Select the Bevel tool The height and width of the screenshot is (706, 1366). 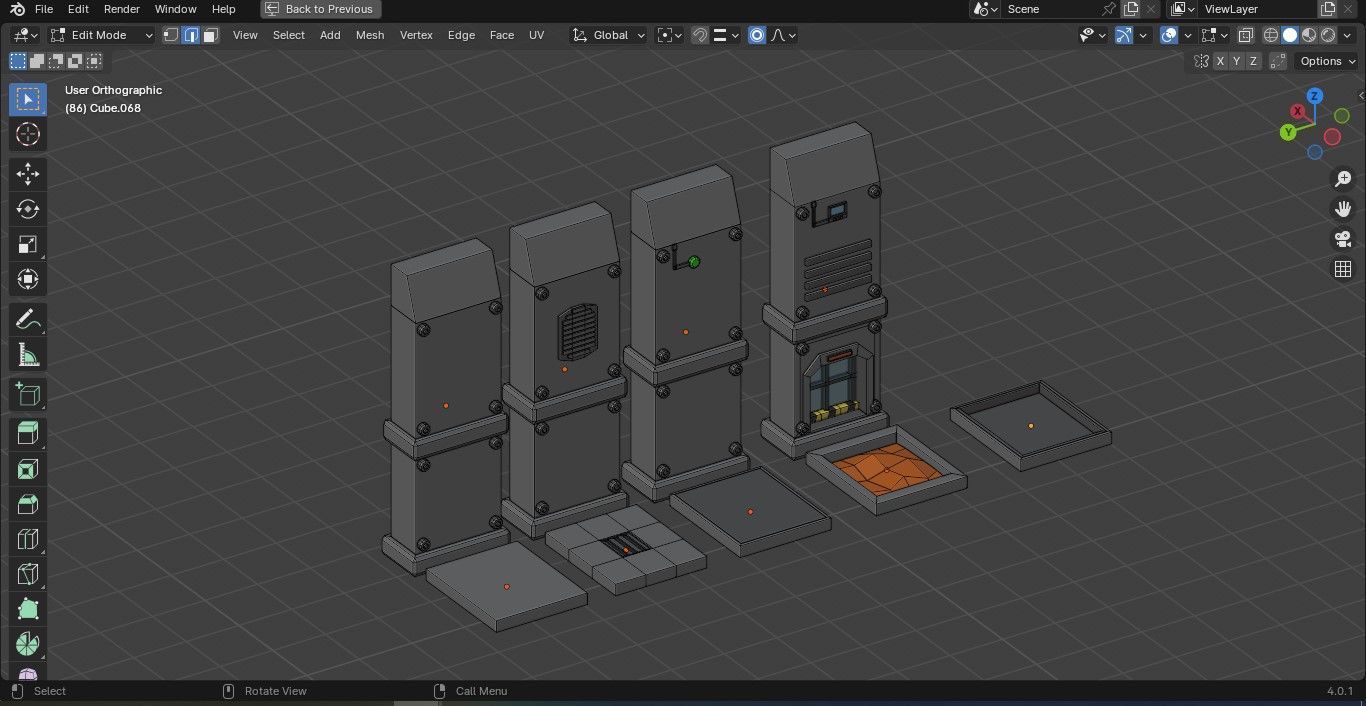tap(27, 504)
